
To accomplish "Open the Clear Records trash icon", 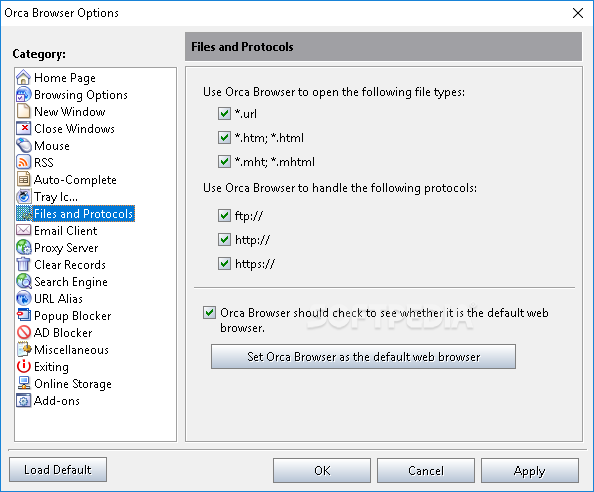I will tap(23, 264).
